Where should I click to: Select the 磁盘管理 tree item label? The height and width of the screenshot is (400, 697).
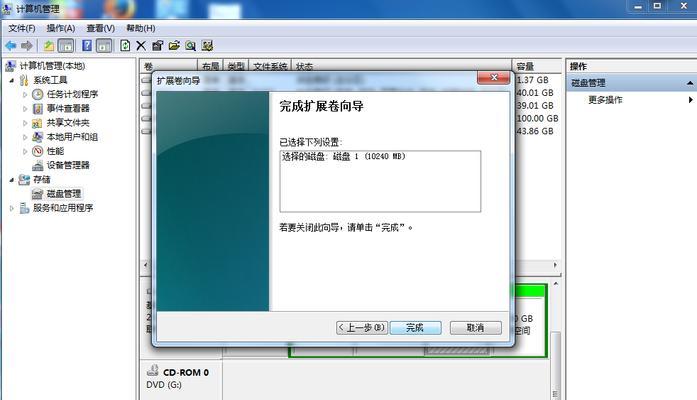[64, 194]
